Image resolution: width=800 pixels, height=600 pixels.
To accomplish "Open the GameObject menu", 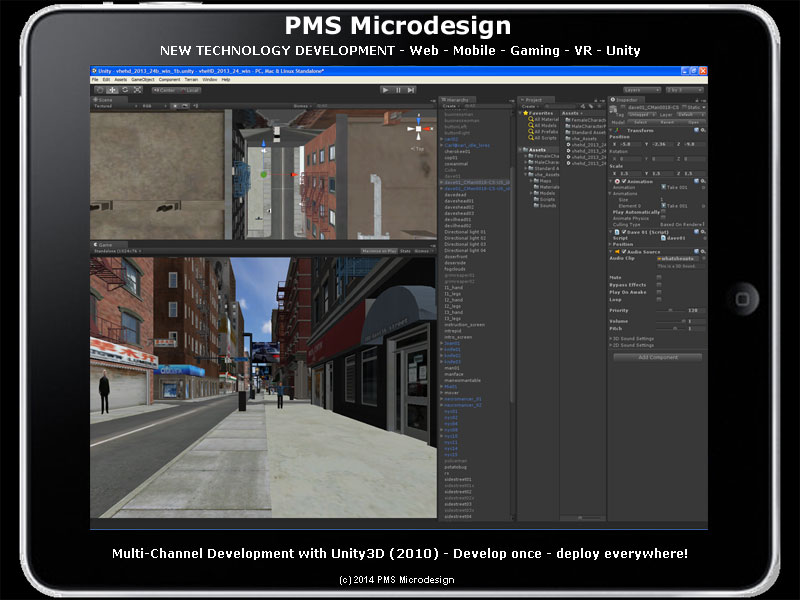I will pyautogui.click(x=143, y=80).
